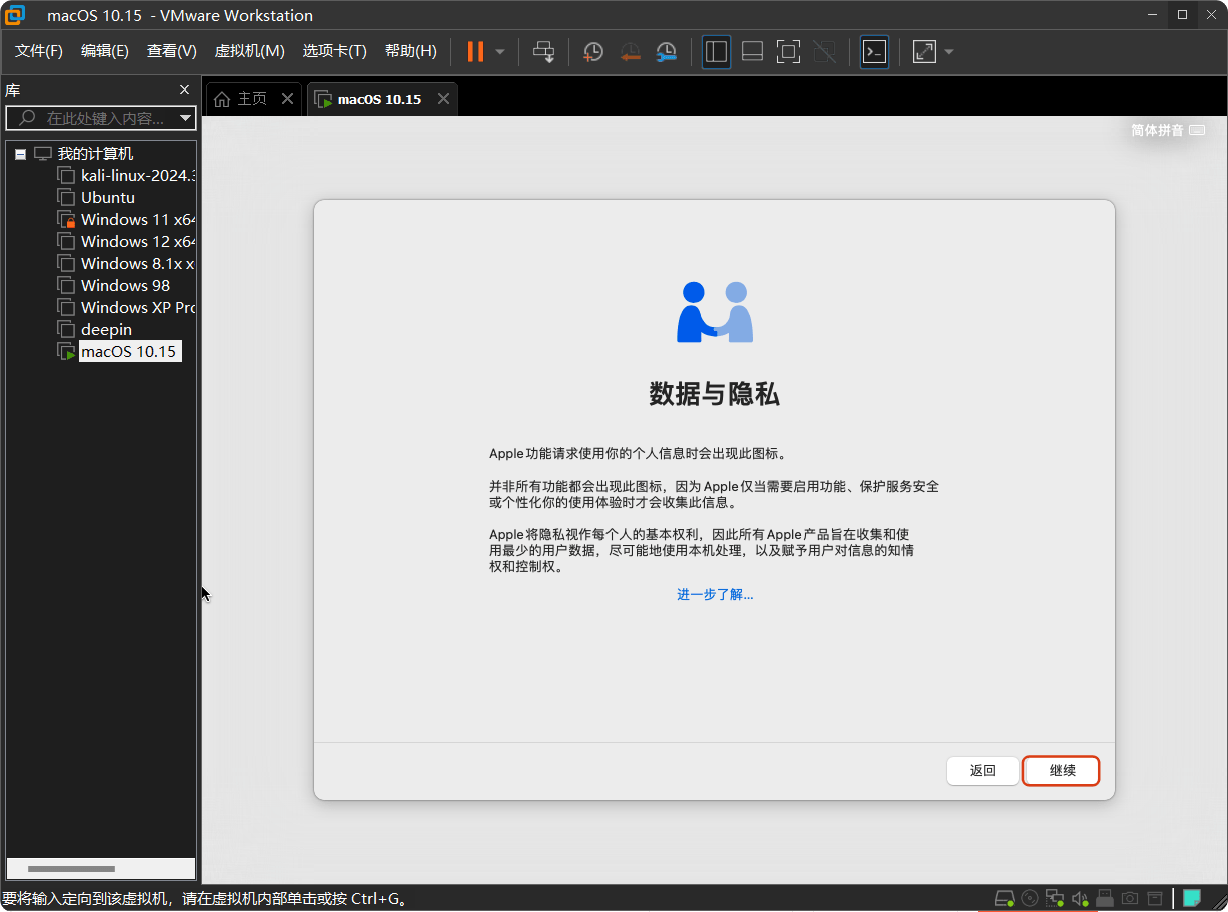Click the hard disk status icon
The width and height of the screenshot is (1228, 912).
click(1004, 898)
